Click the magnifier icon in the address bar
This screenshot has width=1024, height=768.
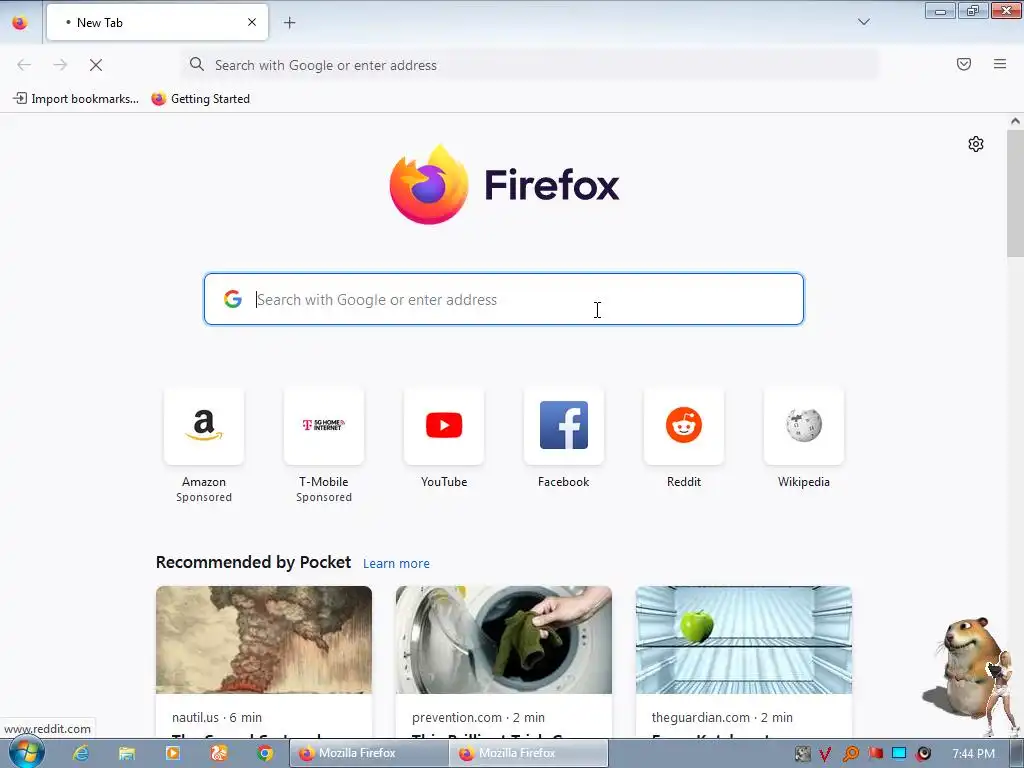tap(197, 64)
